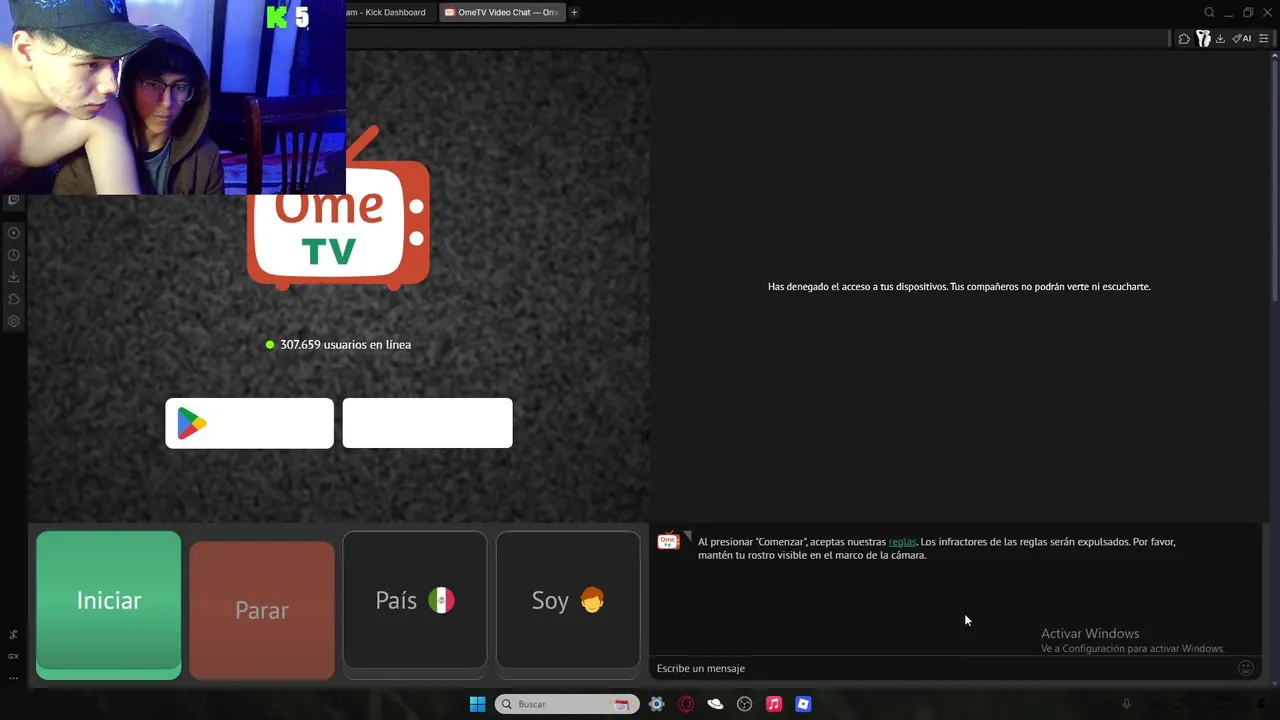Open the emoji picker in chat box
Viewport: 1280px width, 720px height.
(x=1246, y=668)
